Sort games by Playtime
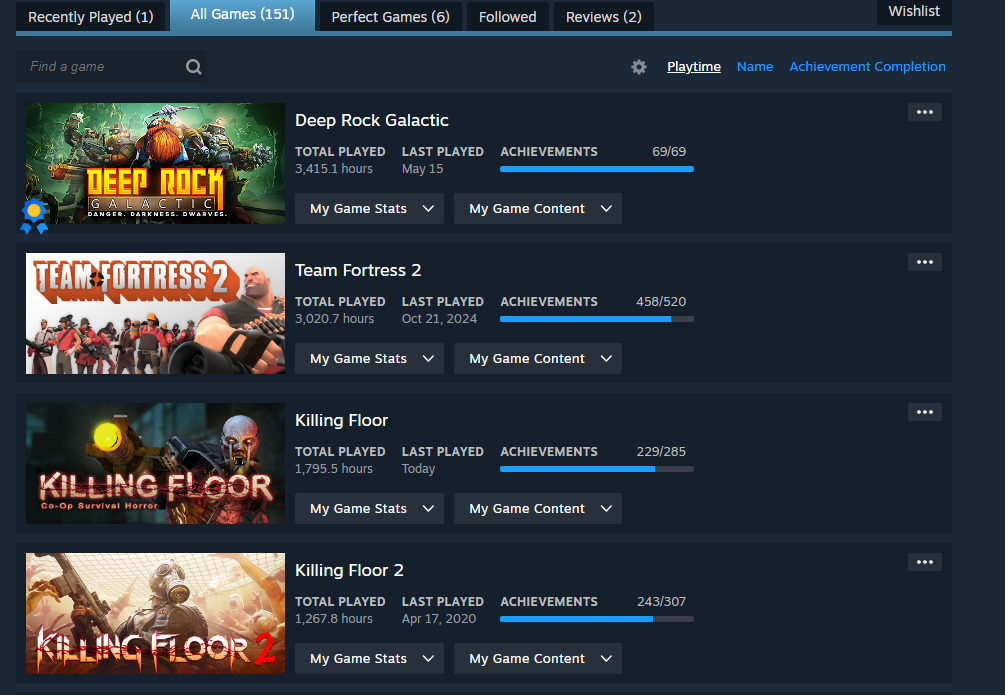The image size is (1005, 695). coord(694,67)
